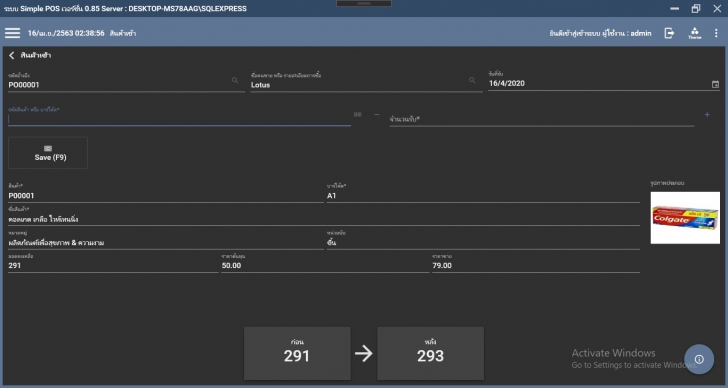Click the category field for health & beauty
This screenshot has width=728, height=388.
coord(166,240)
